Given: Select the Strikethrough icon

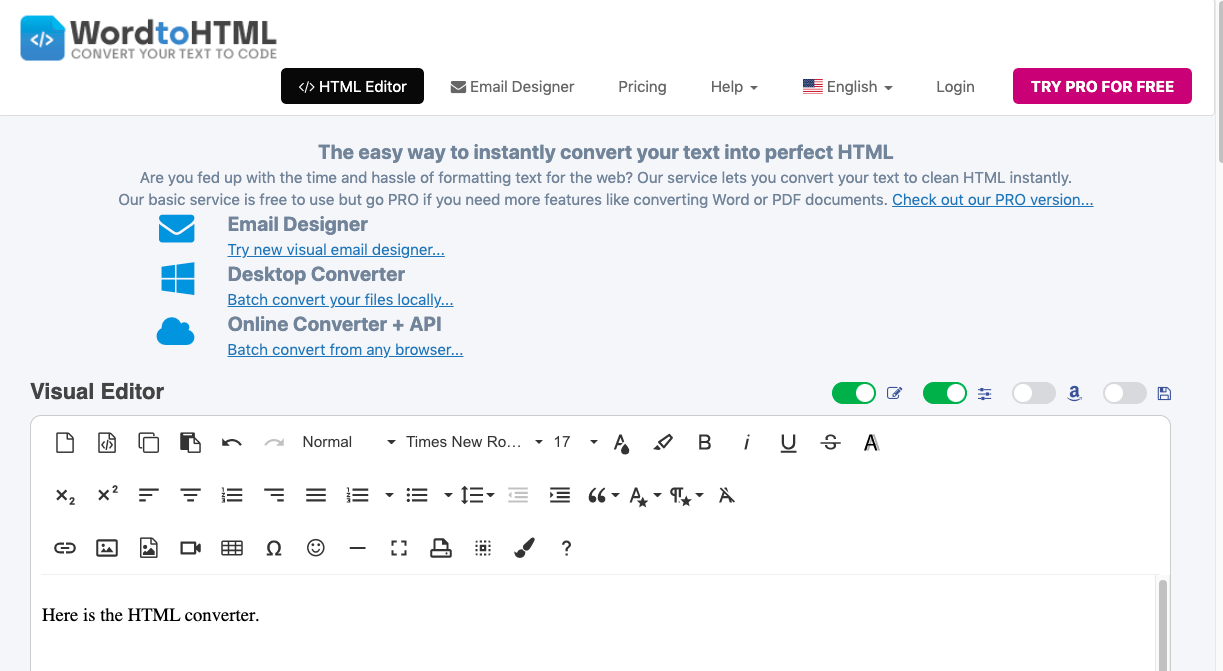Looking at the screenshot, I should 830,442.
